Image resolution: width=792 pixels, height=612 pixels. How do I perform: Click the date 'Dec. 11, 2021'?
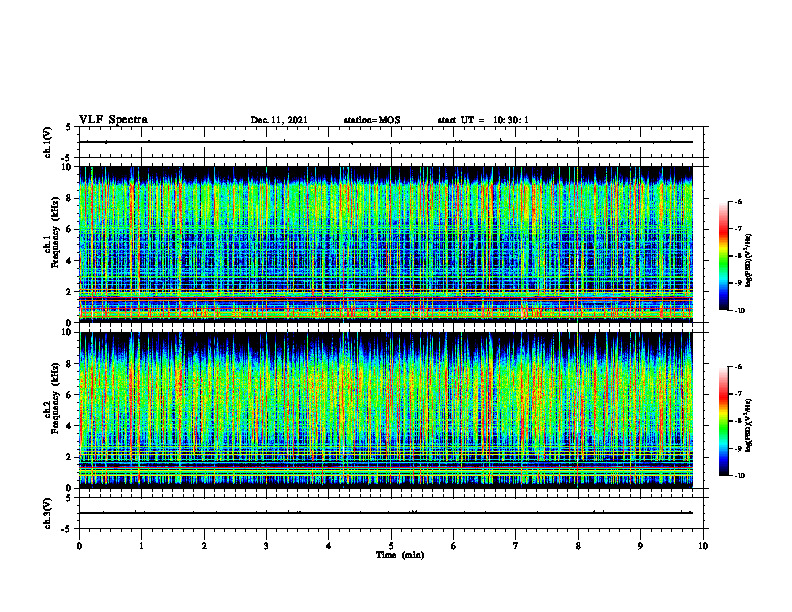tap(279, 120)
